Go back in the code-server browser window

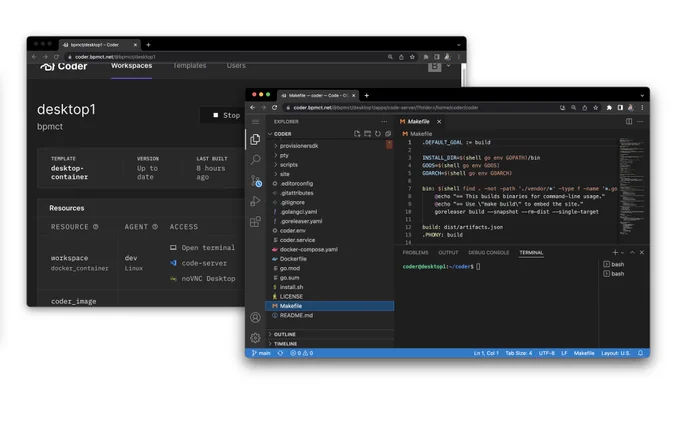point(253,108)
